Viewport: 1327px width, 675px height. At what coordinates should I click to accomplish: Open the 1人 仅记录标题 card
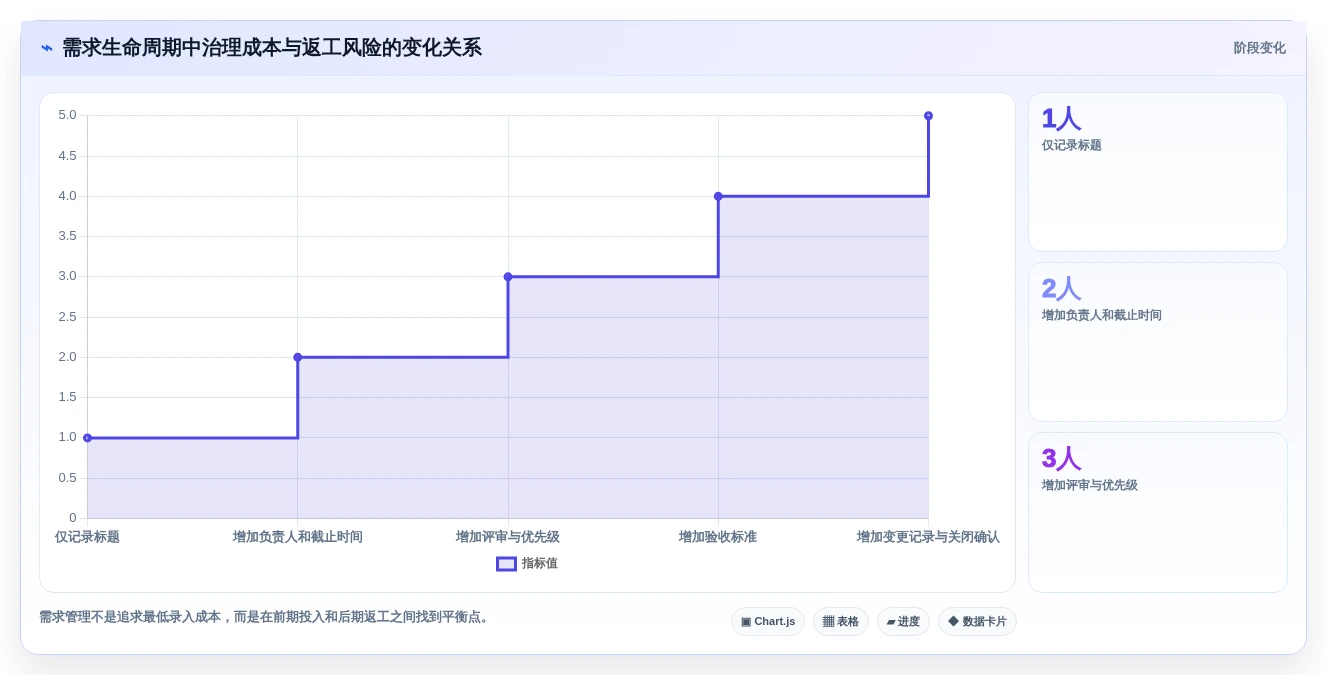[x=1158, y=172]
